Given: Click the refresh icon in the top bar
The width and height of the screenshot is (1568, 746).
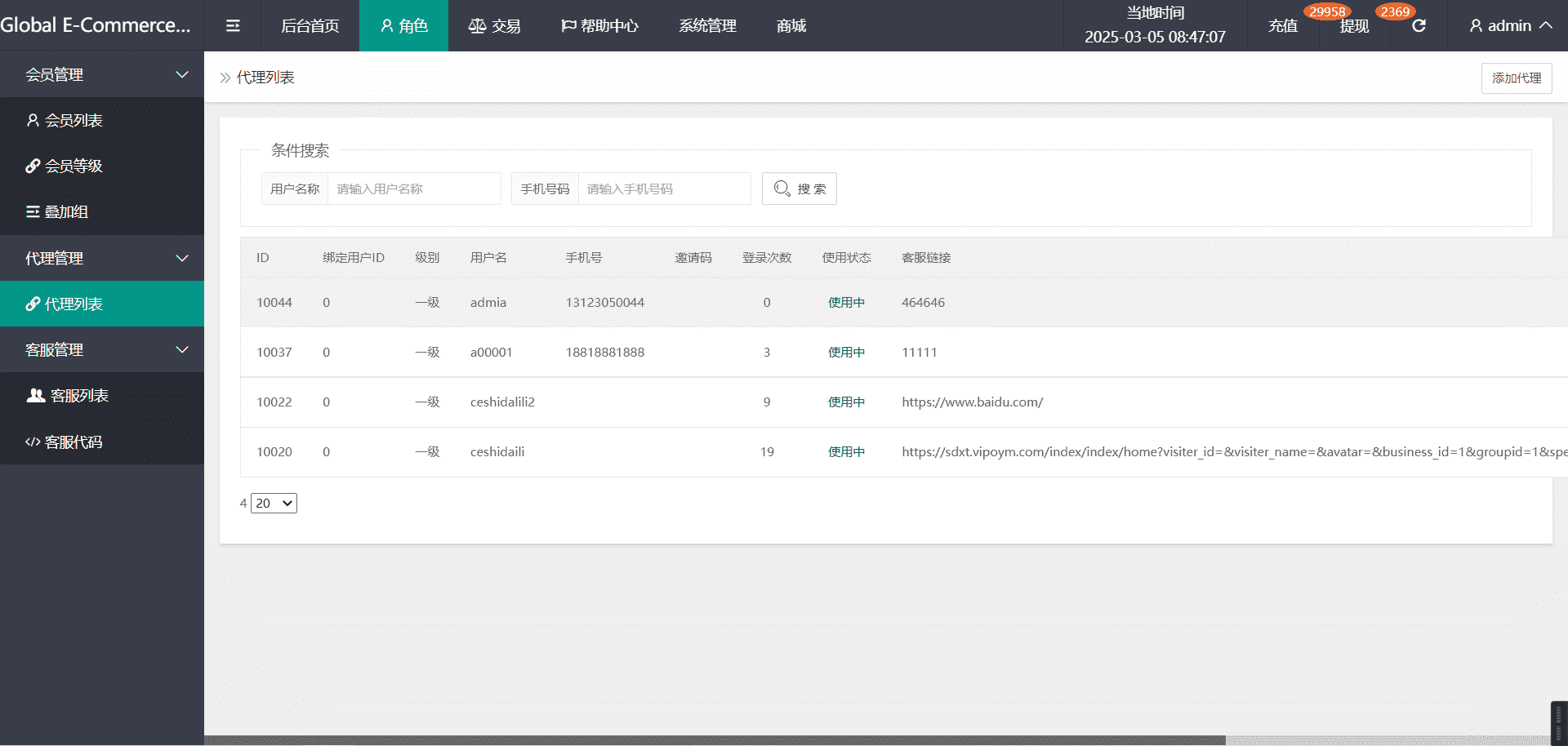Looking at the screenshot, I should click(1419, 26).
